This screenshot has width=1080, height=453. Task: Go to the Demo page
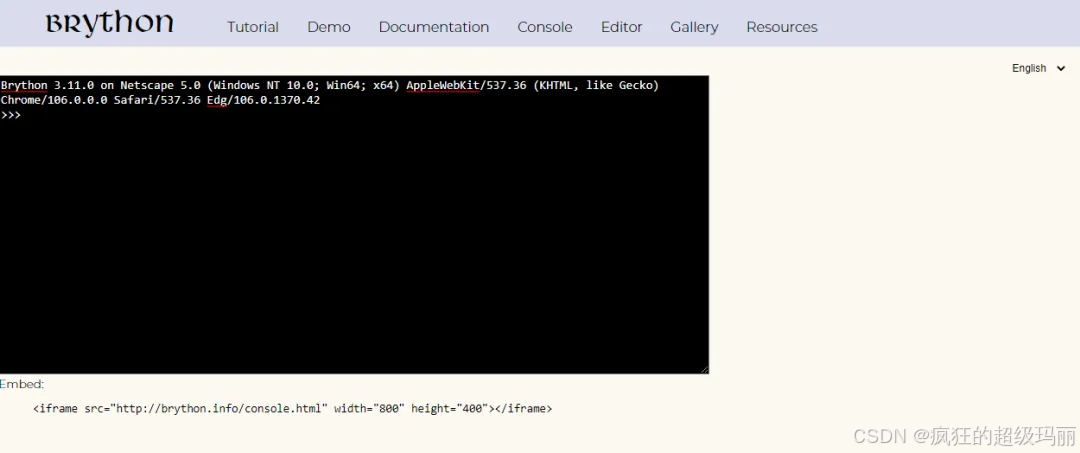[x=329, y=27]
